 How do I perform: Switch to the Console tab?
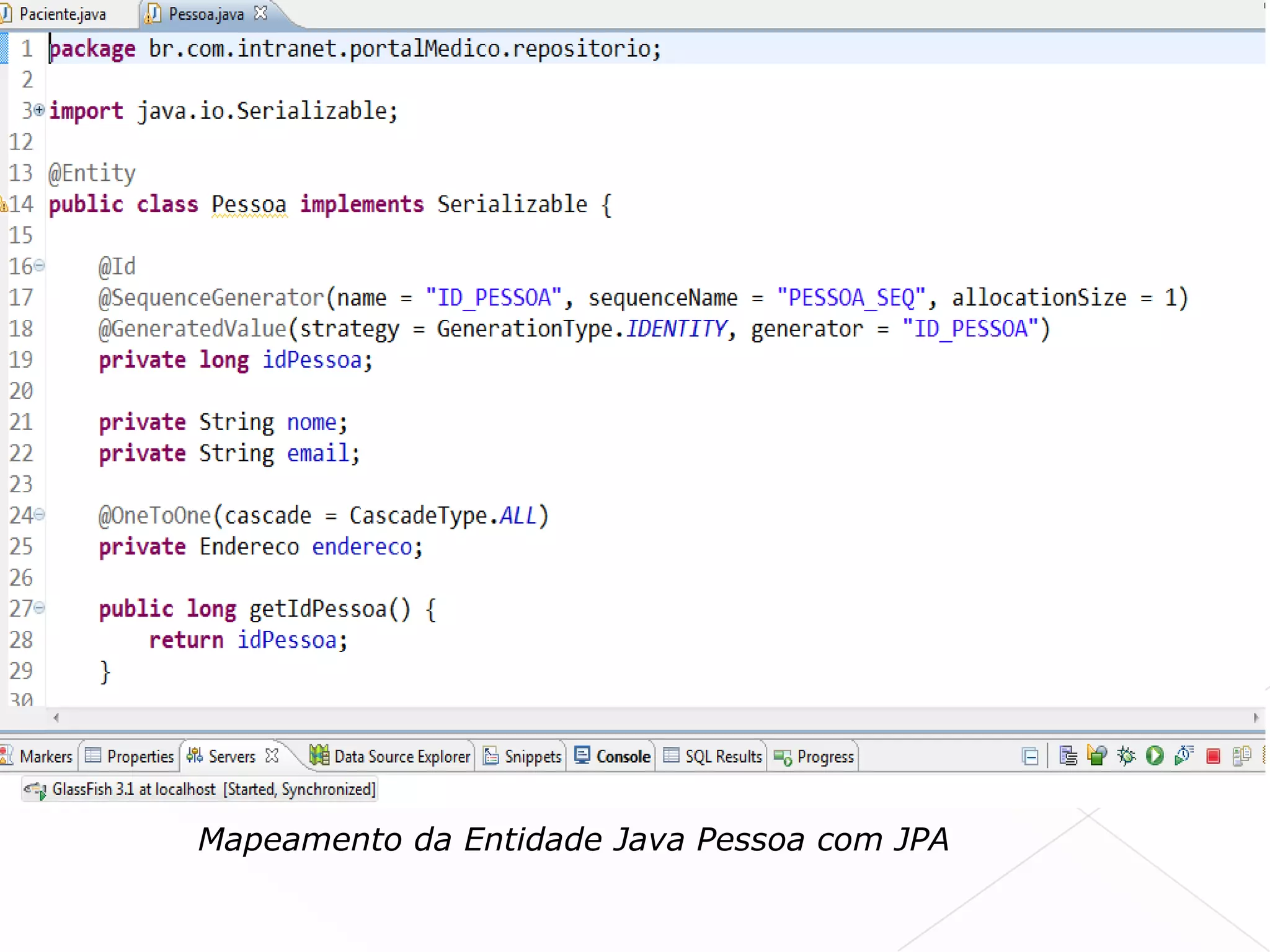(x=612, y=757)
